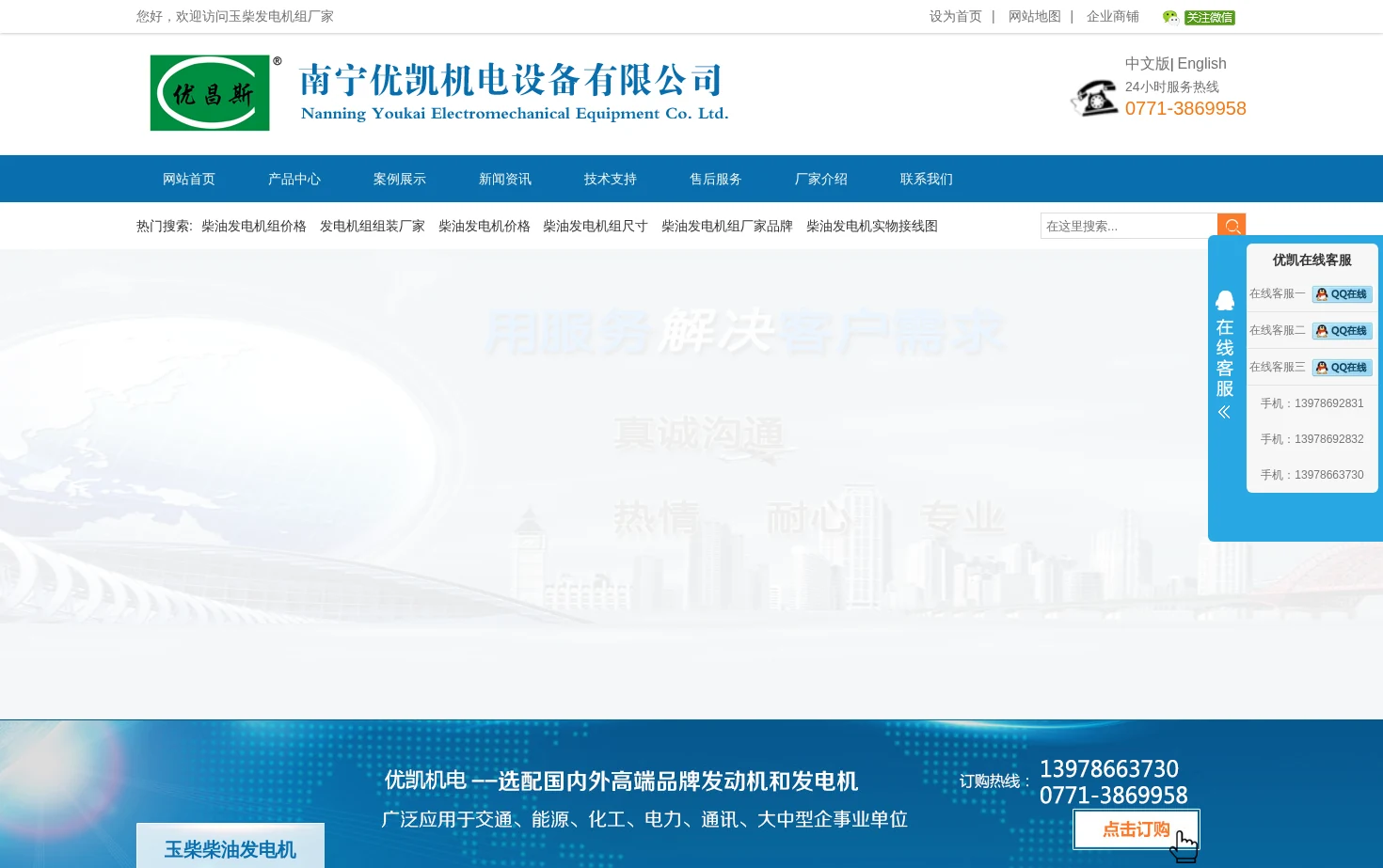Viewport: 1383px width, 868px height.
Task: Open 技术支持 menu
Action: coord(611,179)
